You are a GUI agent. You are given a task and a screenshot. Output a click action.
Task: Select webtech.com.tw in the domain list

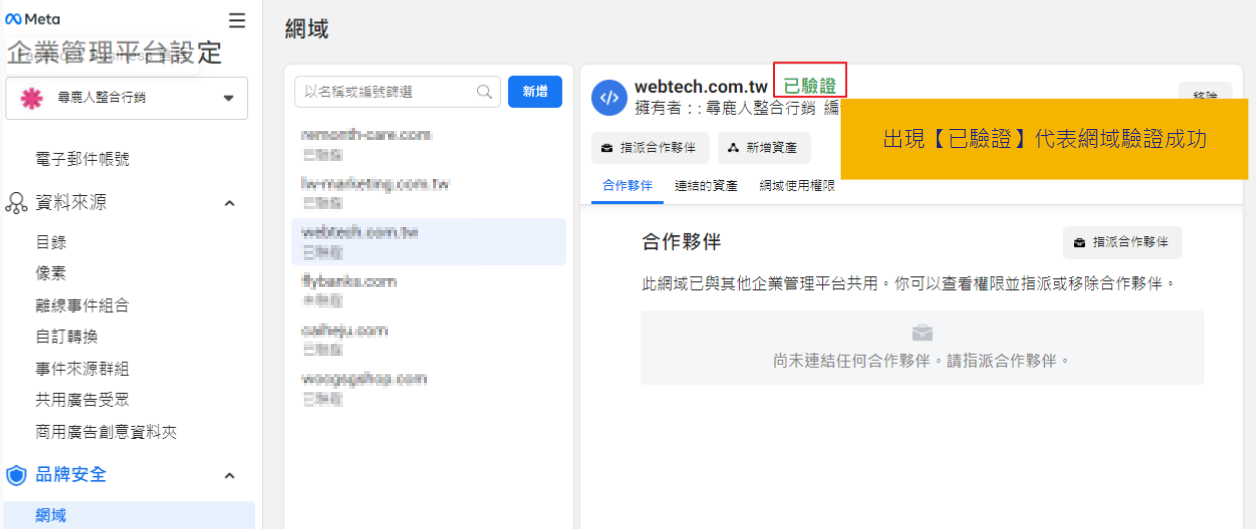click(x=428, y=241)
